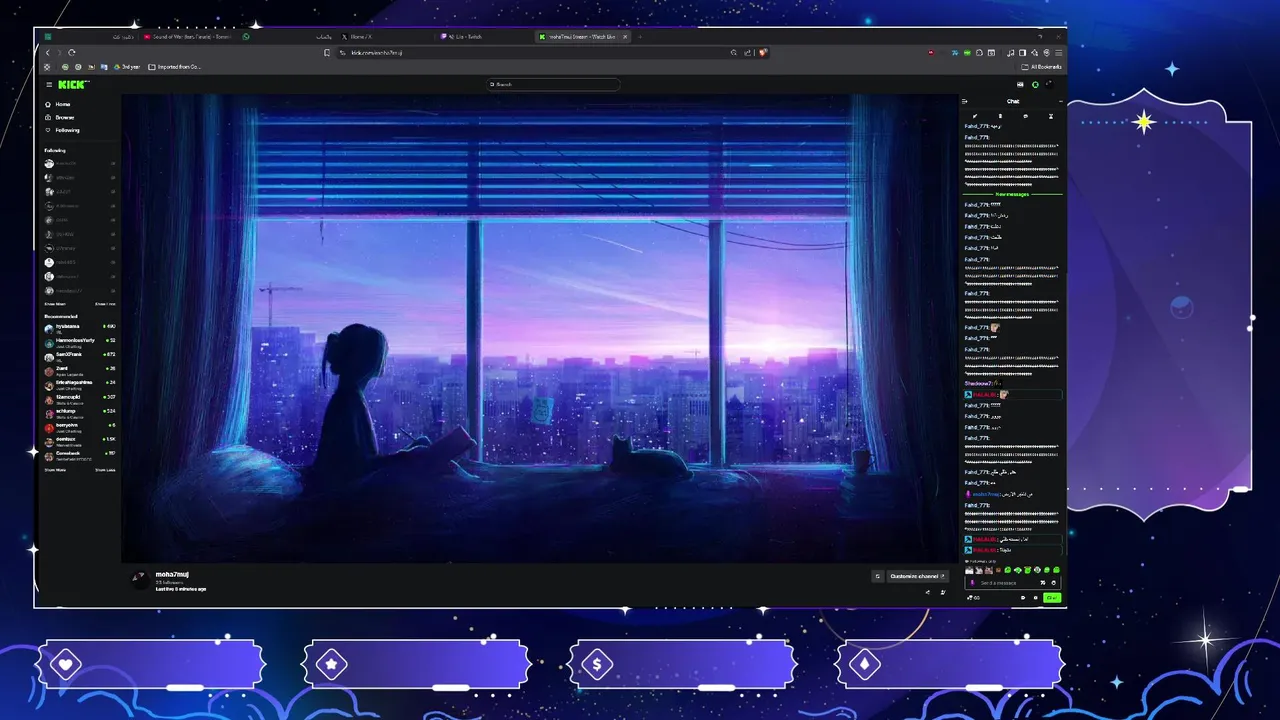Viewport: 1280px width, 720px height.
Task: Toggle the Kick sidebar hamburger menu
Action: [x=49, y=85]
